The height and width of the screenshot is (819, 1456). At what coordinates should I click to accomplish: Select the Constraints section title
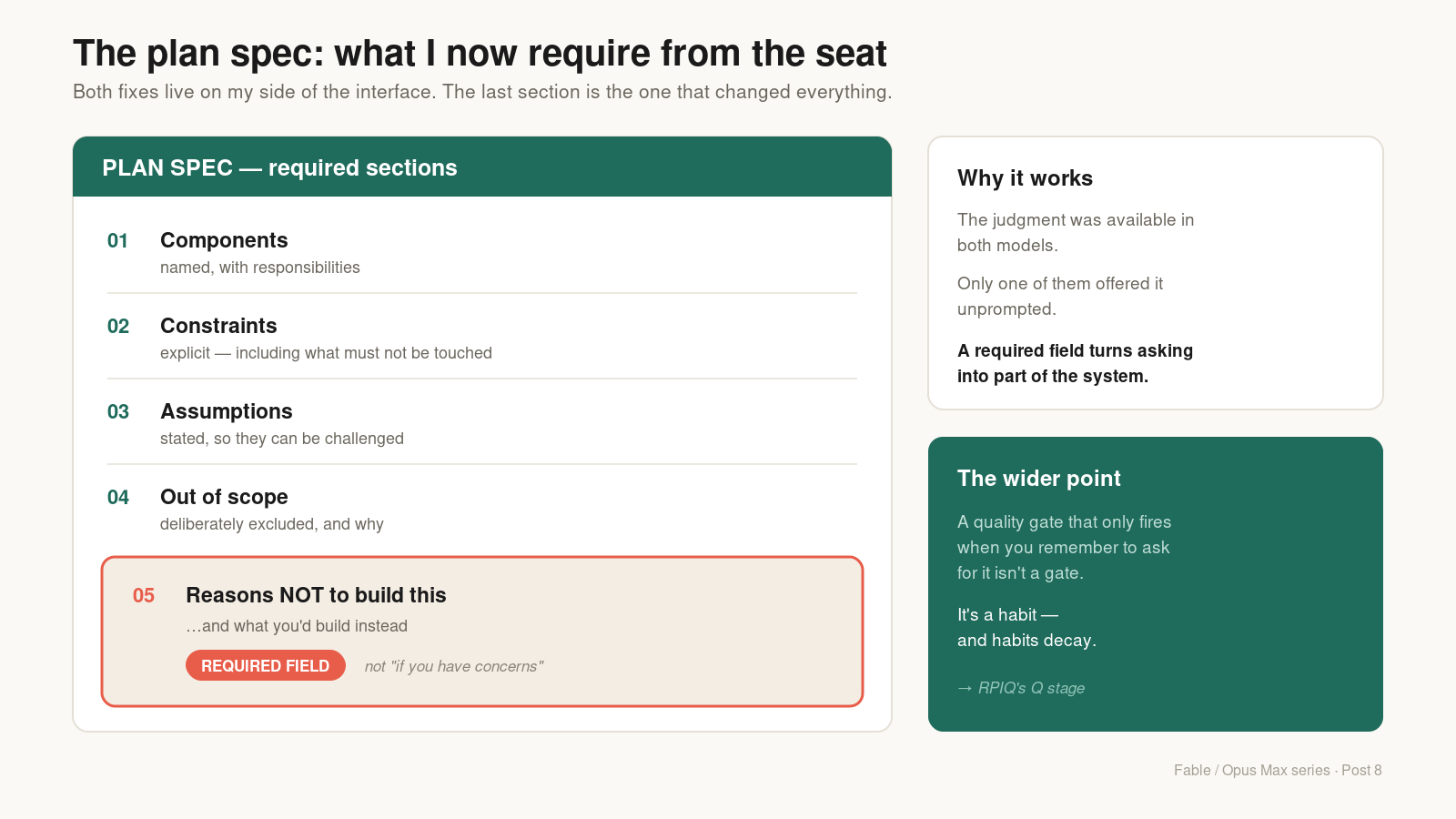pos(218,326)
